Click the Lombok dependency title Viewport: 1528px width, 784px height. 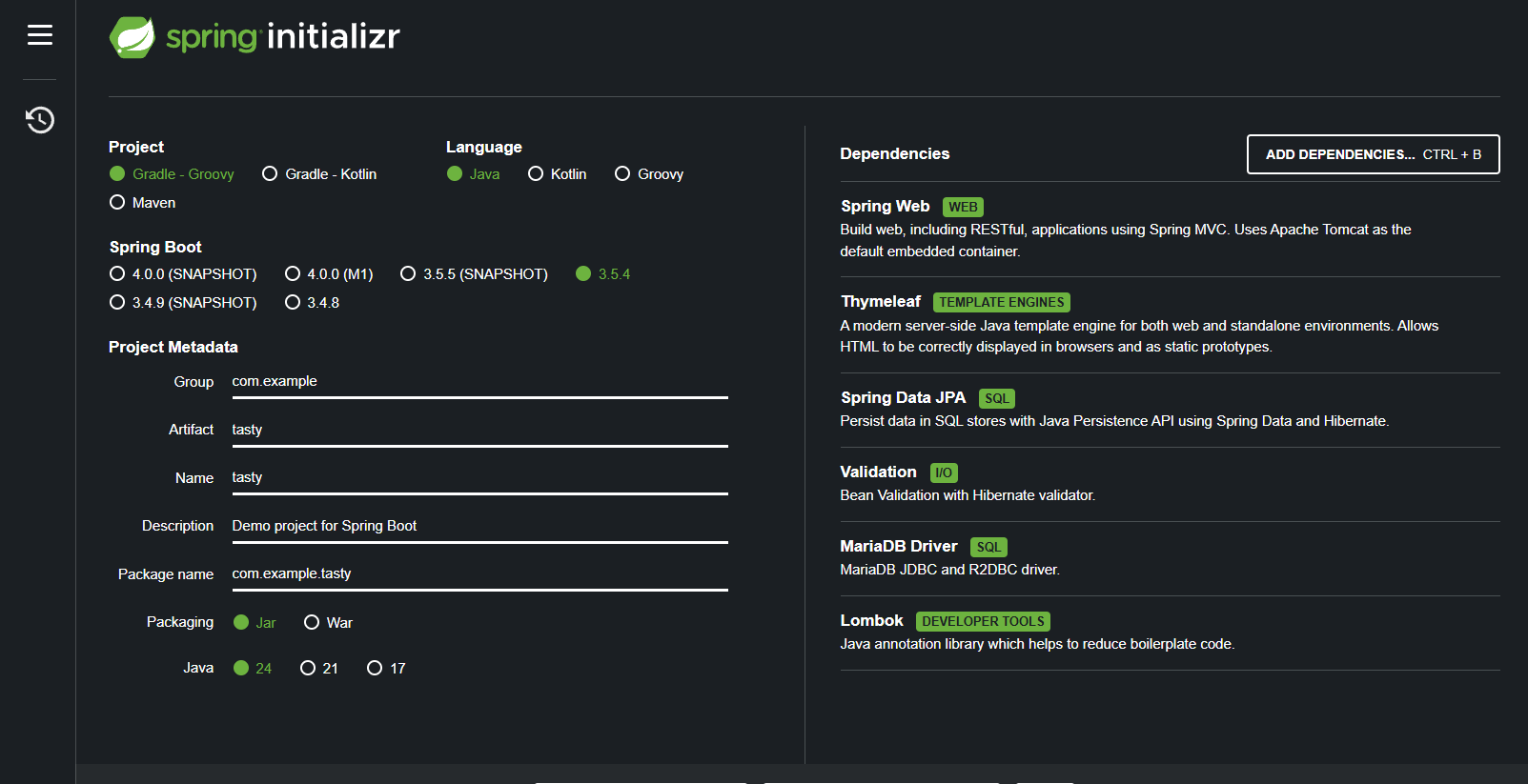coord(871,621)
